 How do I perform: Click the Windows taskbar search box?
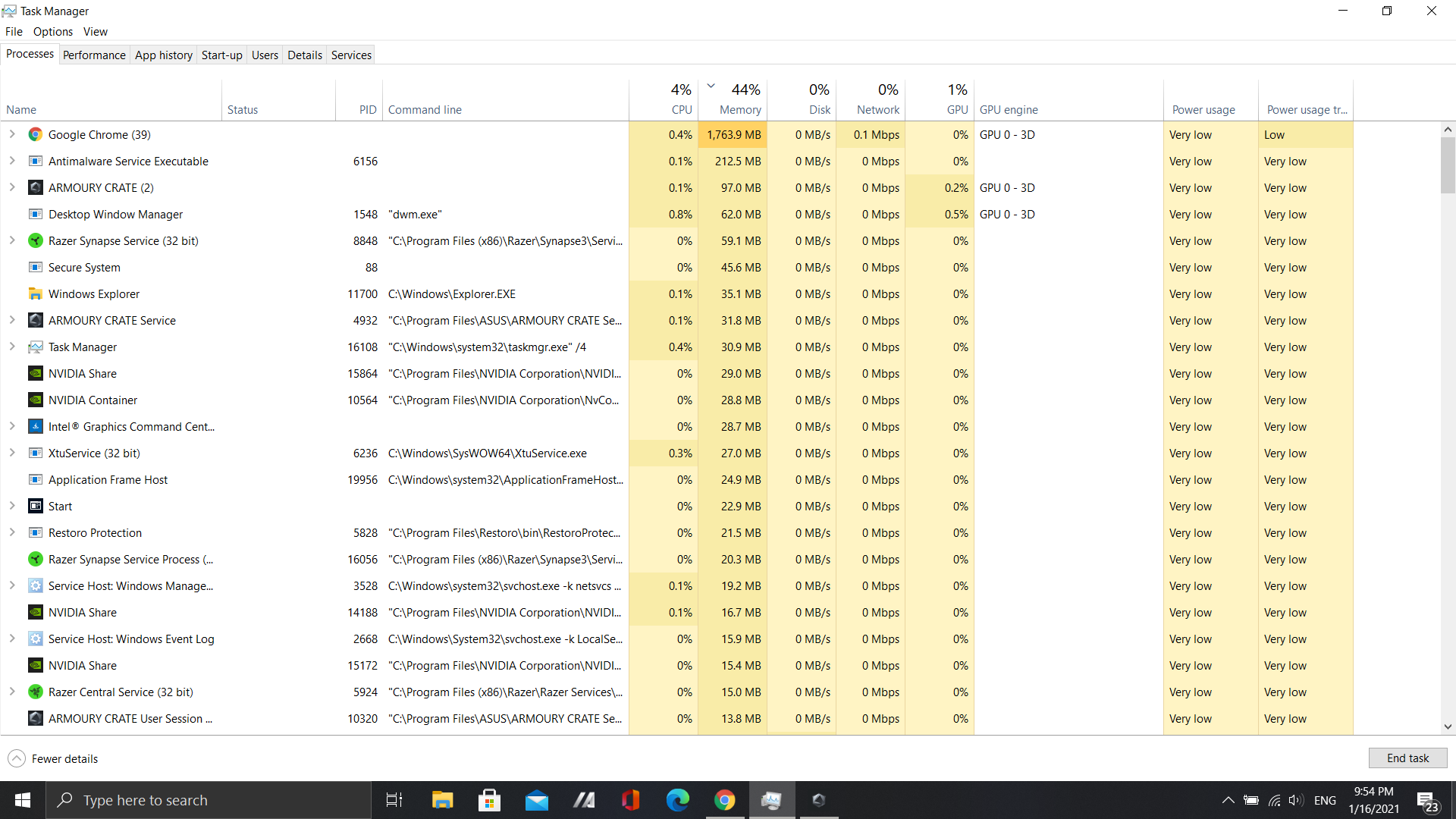209,800
